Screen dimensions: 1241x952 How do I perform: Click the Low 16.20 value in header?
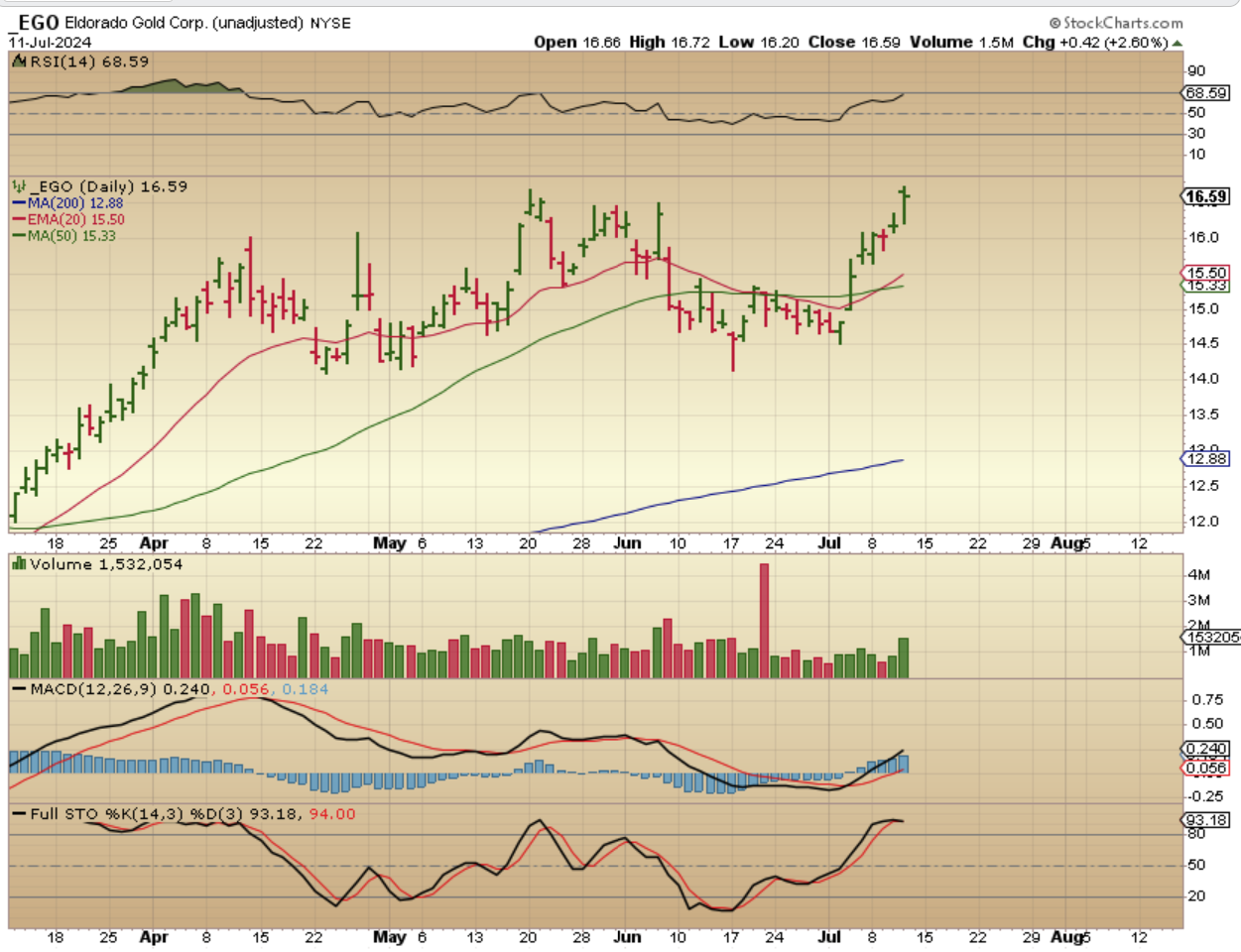tap(759, 42)
